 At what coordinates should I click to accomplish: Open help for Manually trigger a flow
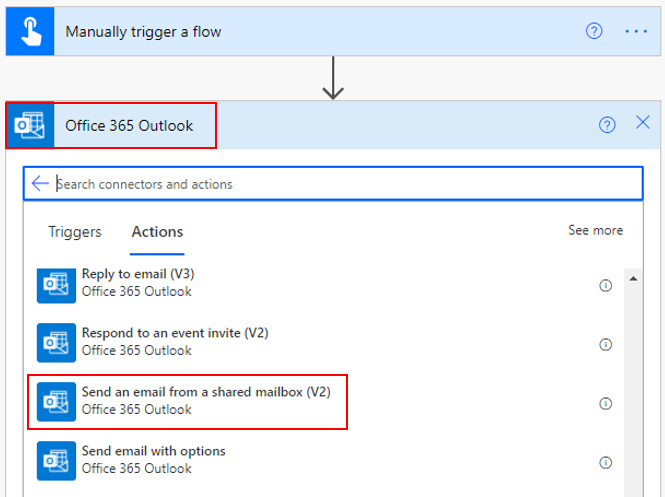[594, 31]
